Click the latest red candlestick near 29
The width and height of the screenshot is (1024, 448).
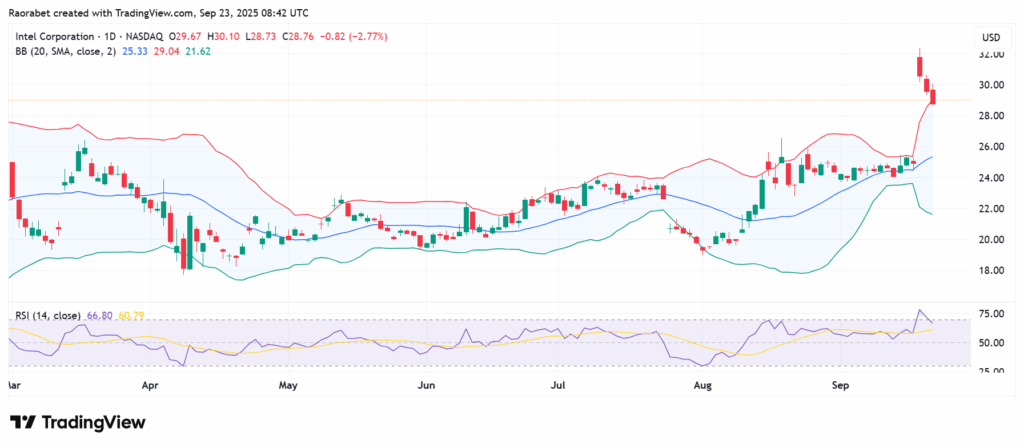click(933, 97)
